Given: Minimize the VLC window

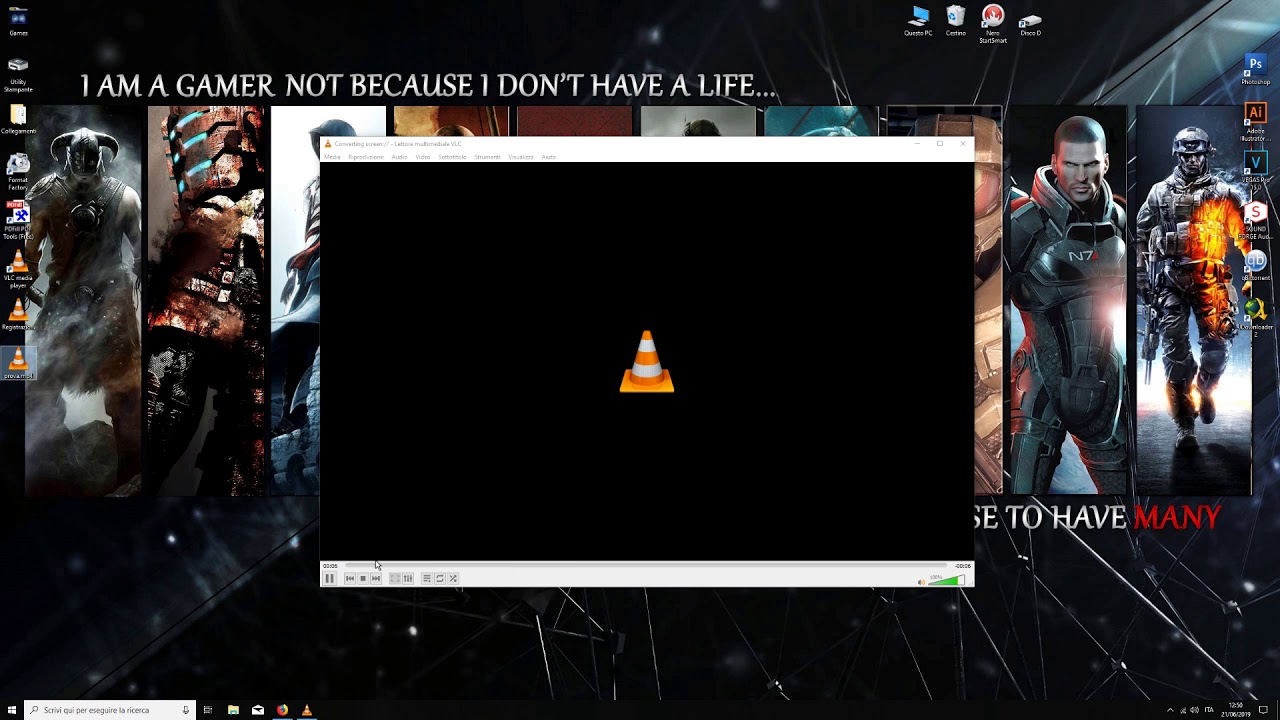Looking at the screenshot, I should (917, 144).
